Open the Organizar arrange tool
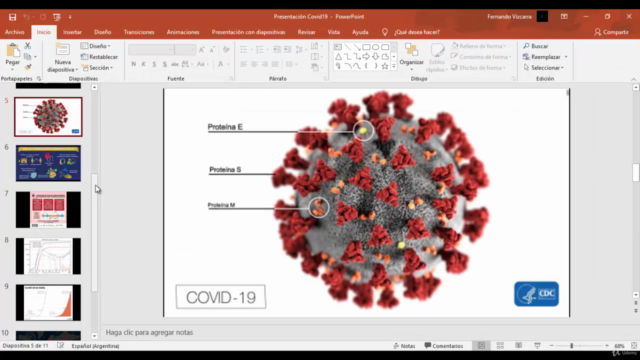The image size is (640, 360). click(411, 56)
